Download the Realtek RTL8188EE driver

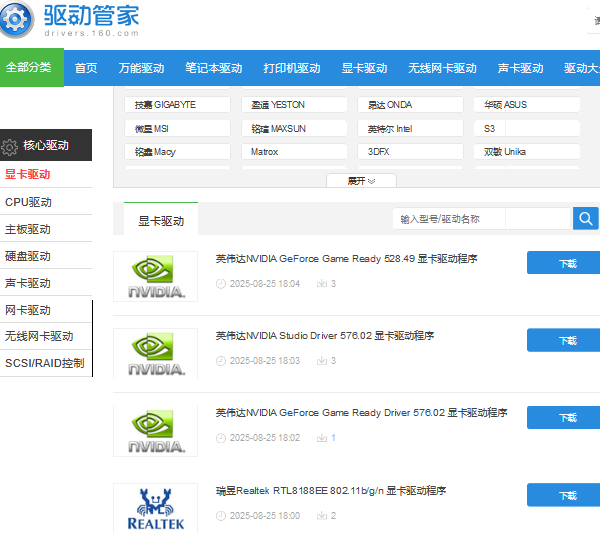pyautogui.click(x=567, y=496)
